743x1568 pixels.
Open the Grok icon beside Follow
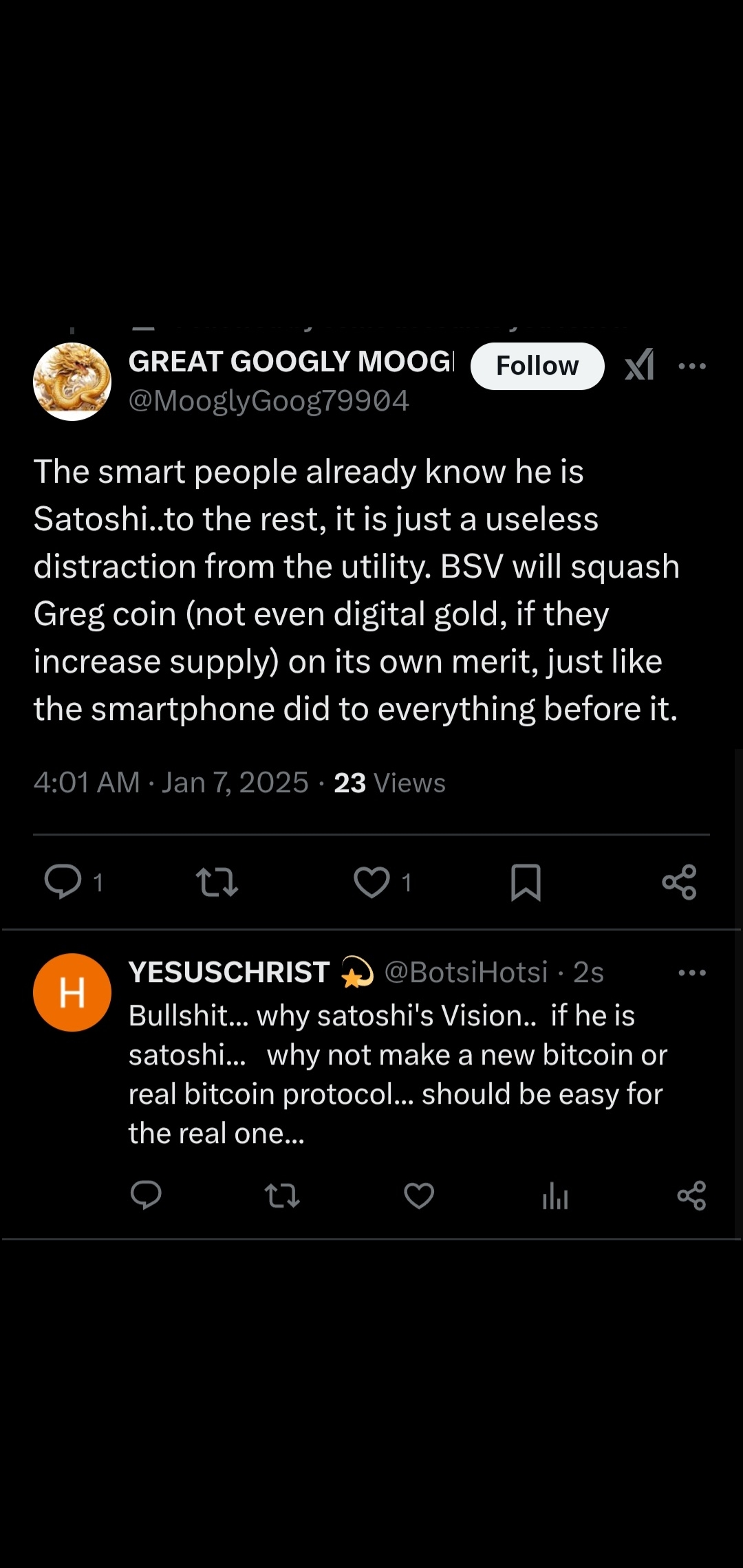639,365
